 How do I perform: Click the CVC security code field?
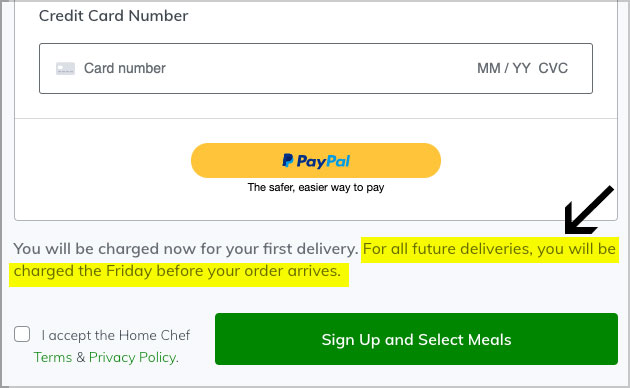(553, 68)
